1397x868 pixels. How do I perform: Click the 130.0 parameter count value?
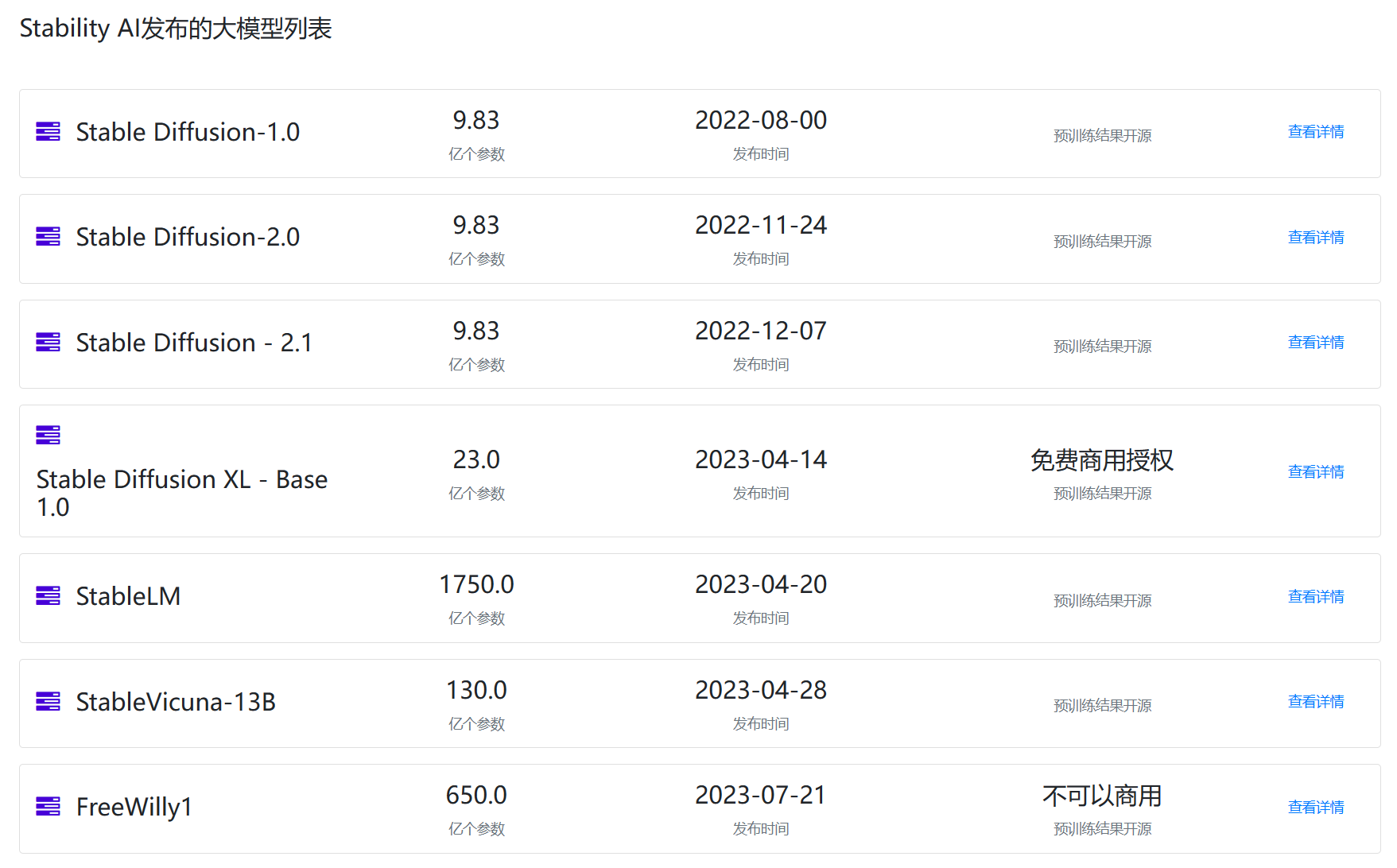[476, 690]
